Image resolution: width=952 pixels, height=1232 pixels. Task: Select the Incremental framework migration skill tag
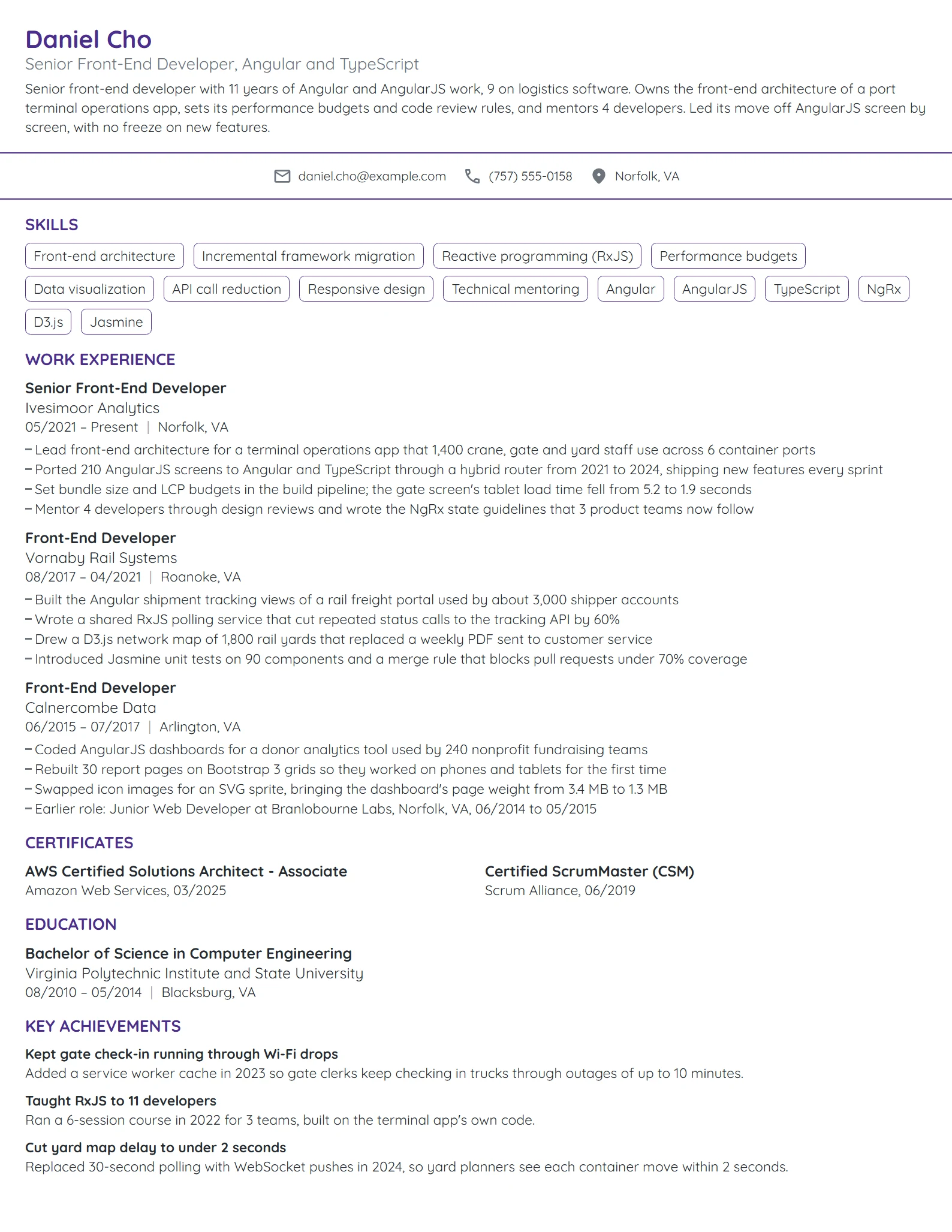click(309, 256)
